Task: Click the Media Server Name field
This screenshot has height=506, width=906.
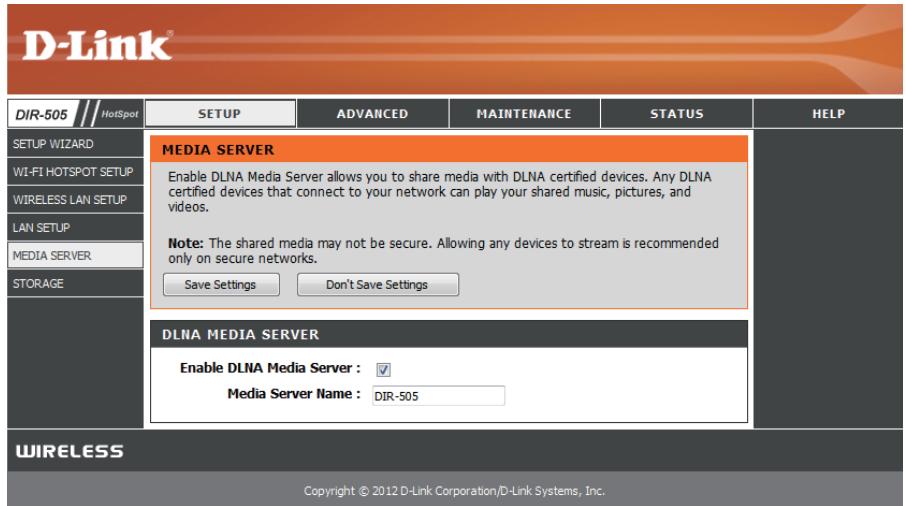Action: click(x=439, y=396)
